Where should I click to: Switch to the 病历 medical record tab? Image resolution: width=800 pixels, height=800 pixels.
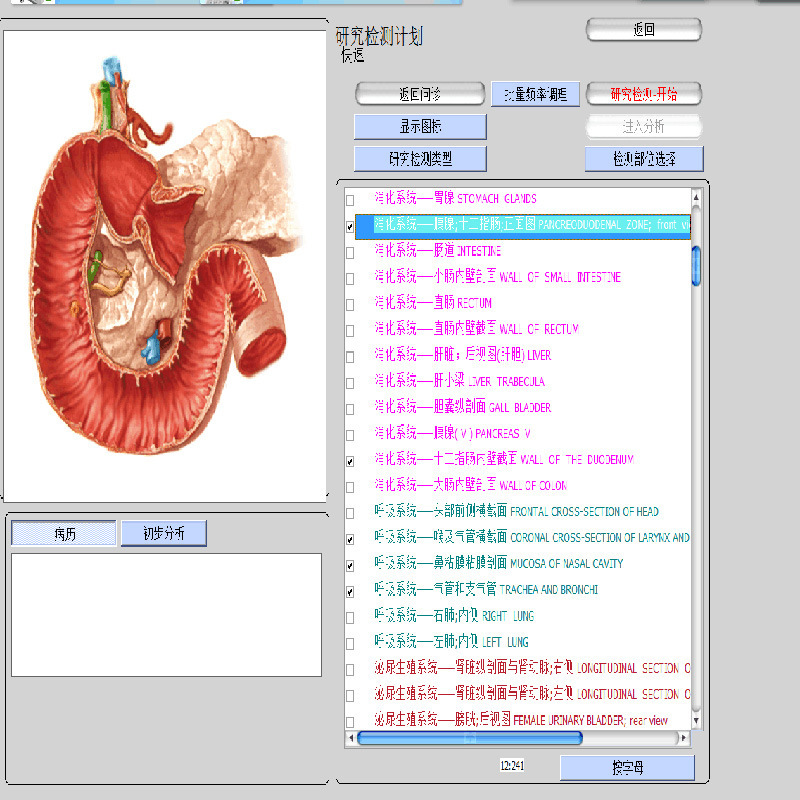(x=64, y=534)
